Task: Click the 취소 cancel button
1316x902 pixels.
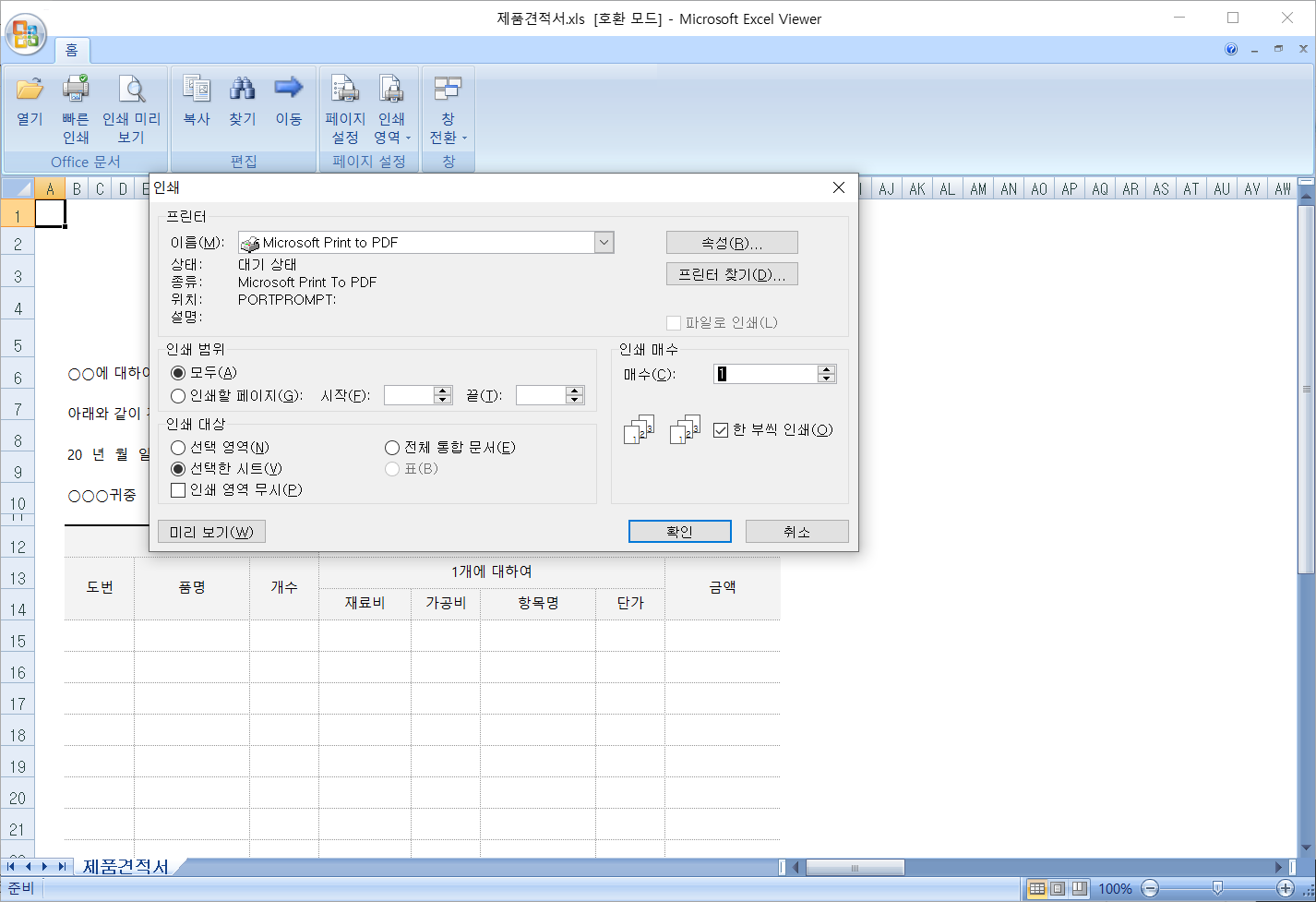Action: (x=796, y=532)
